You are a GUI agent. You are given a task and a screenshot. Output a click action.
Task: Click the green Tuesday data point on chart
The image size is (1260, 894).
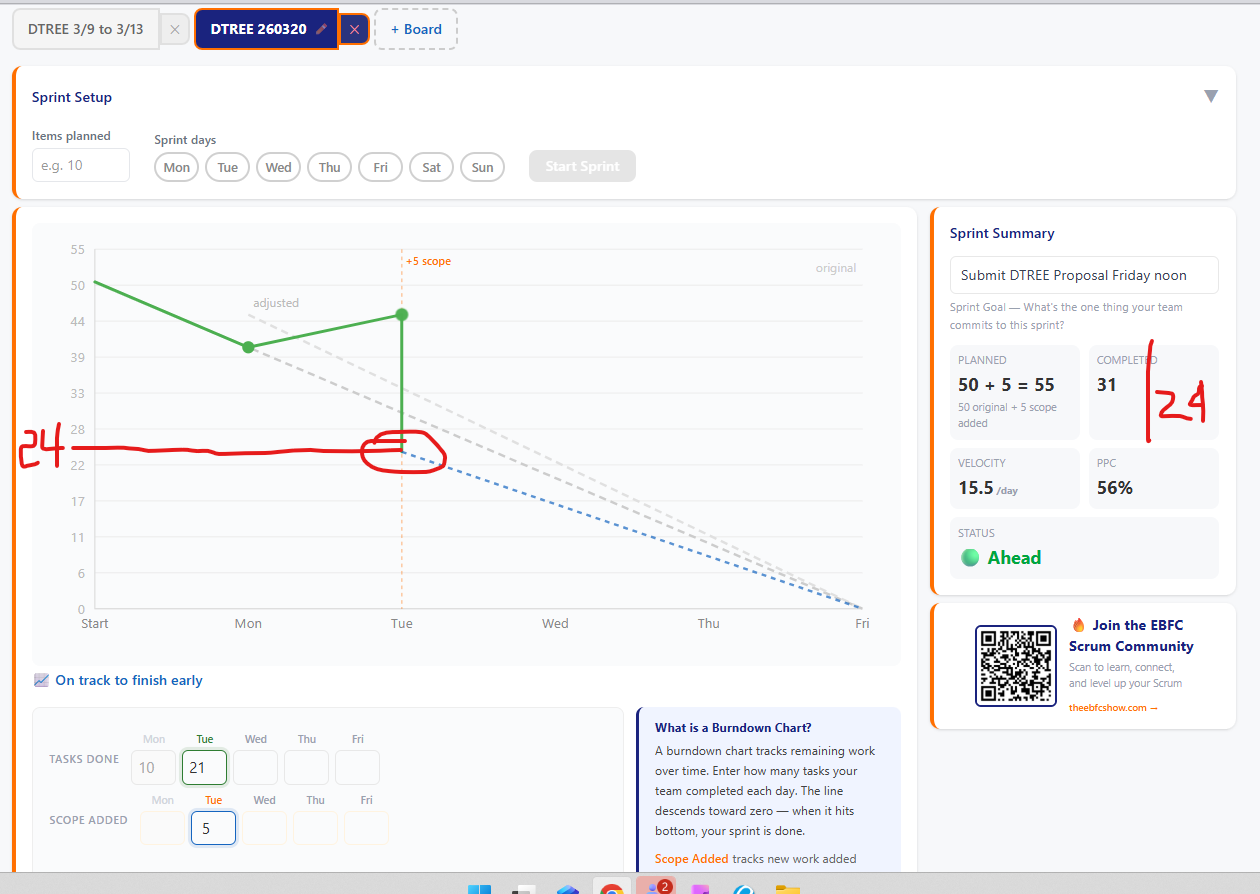pyautogui.click(x=402, y=315)
